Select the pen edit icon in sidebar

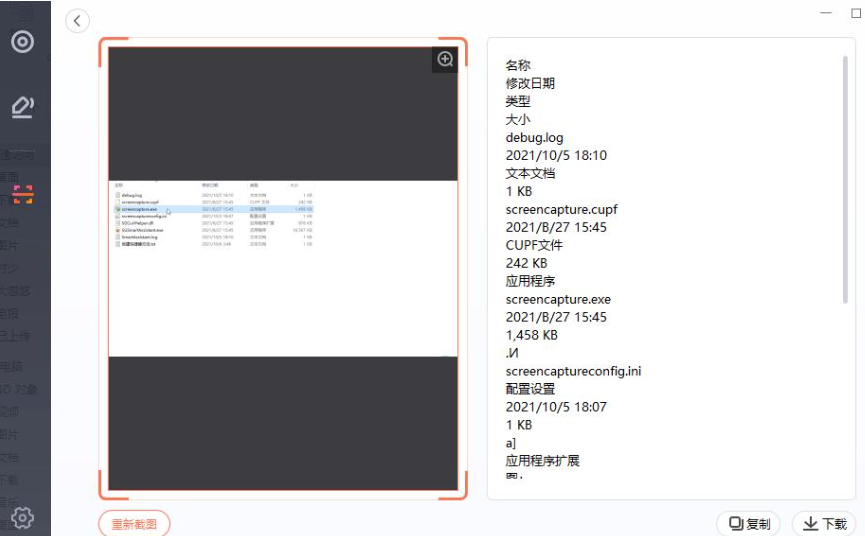(22, 106)
